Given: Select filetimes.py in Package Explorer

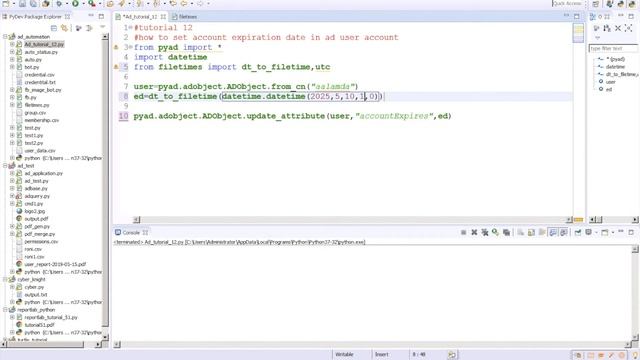Looking at the screenshot, I should (37, 105).
